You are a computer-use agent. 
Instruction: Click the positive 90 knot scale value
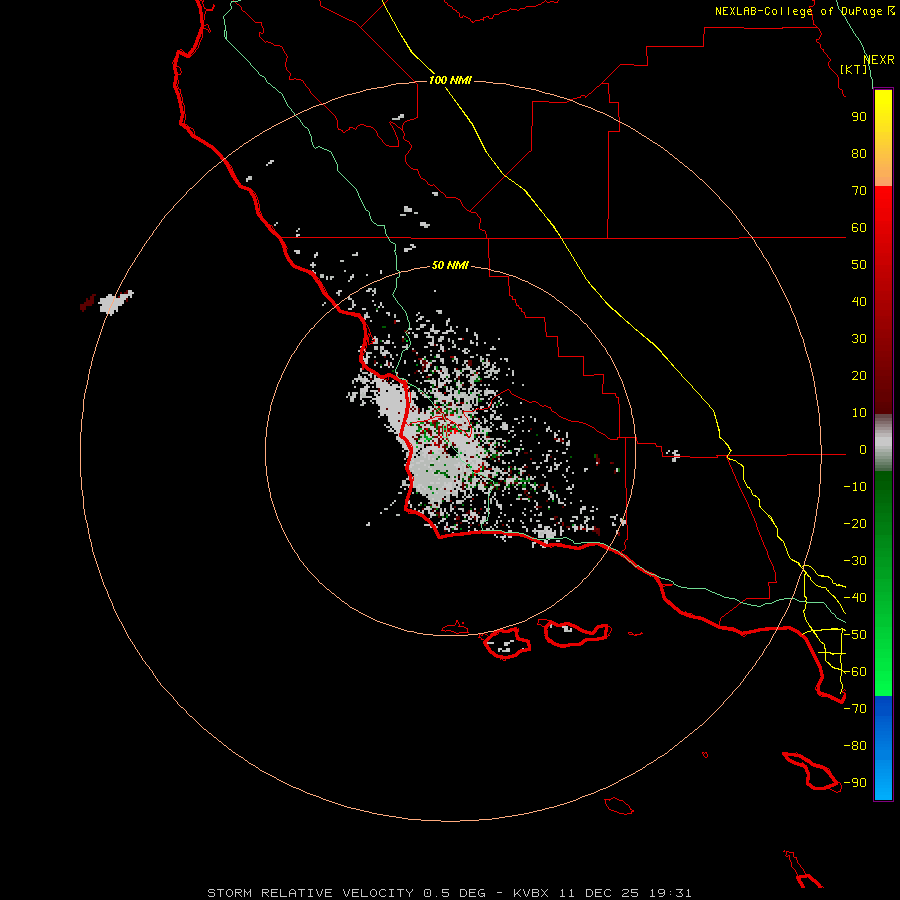tap(859, 117)
